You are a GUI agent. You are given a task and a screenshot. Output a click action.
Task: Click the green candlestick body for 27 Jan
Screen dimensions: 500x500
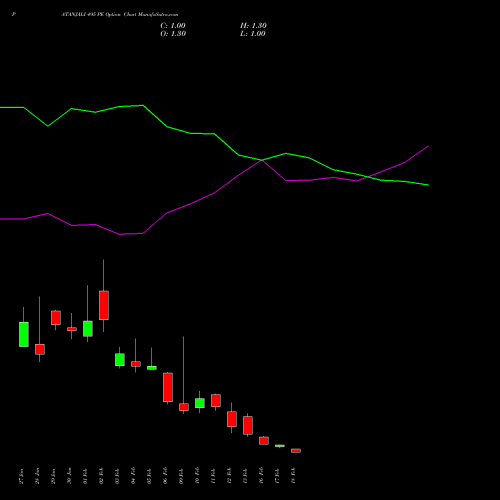coord(24,334)
